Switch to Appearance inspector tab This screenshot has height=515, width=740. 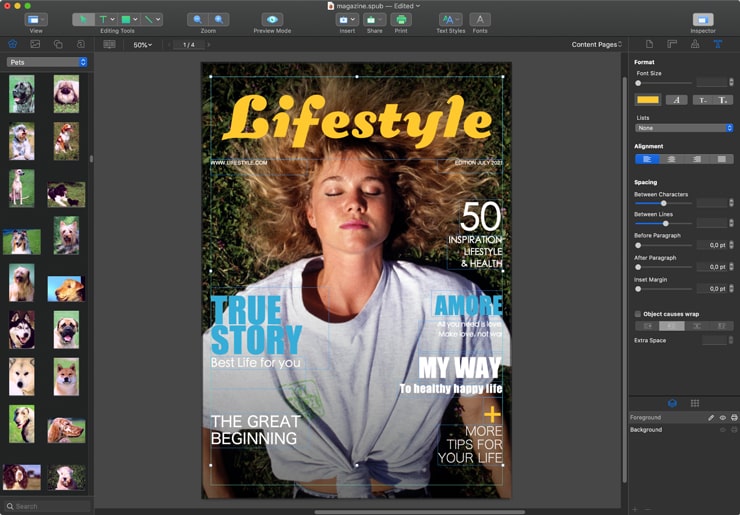695,44
